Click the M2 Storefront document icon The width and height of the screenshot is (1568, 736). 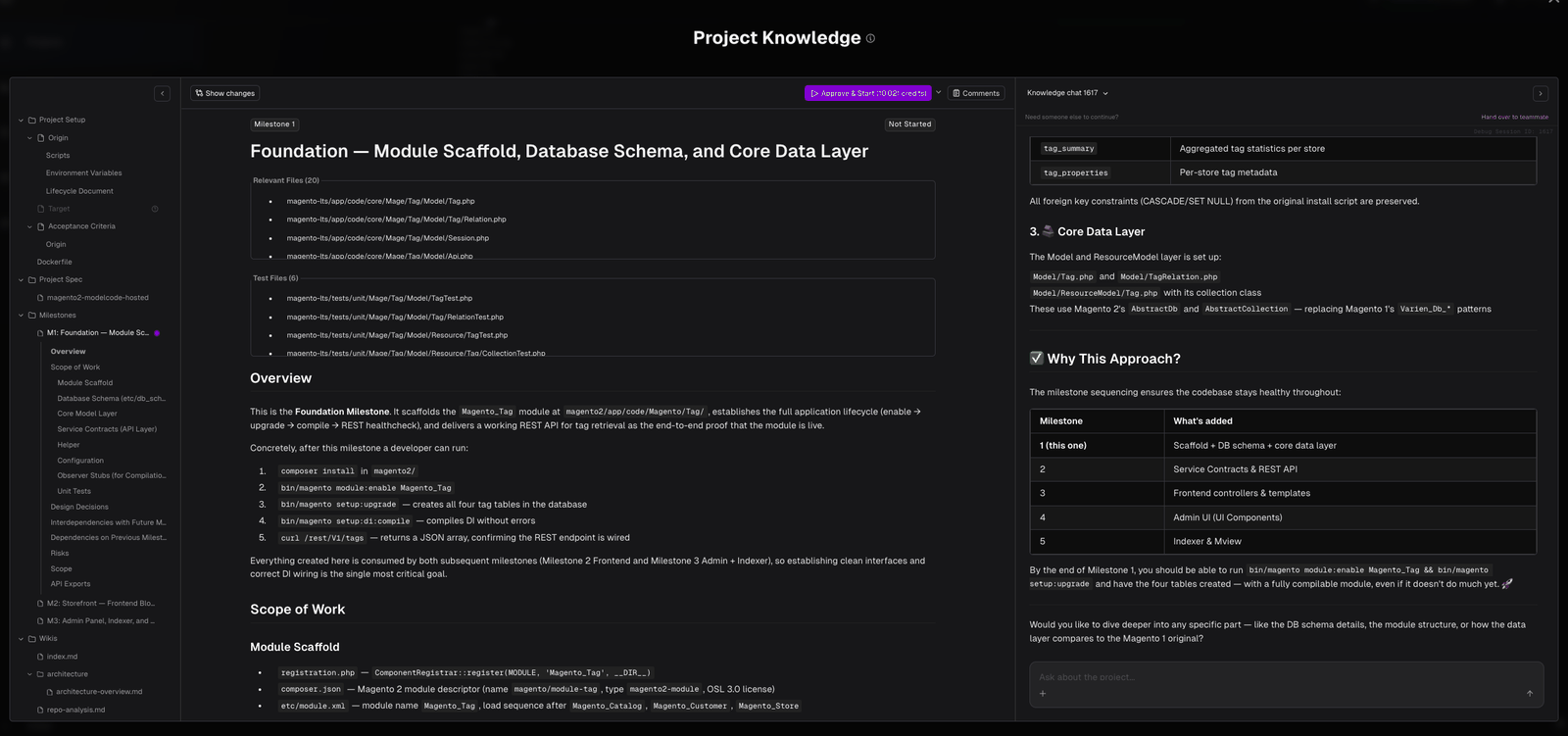[40, 604]
